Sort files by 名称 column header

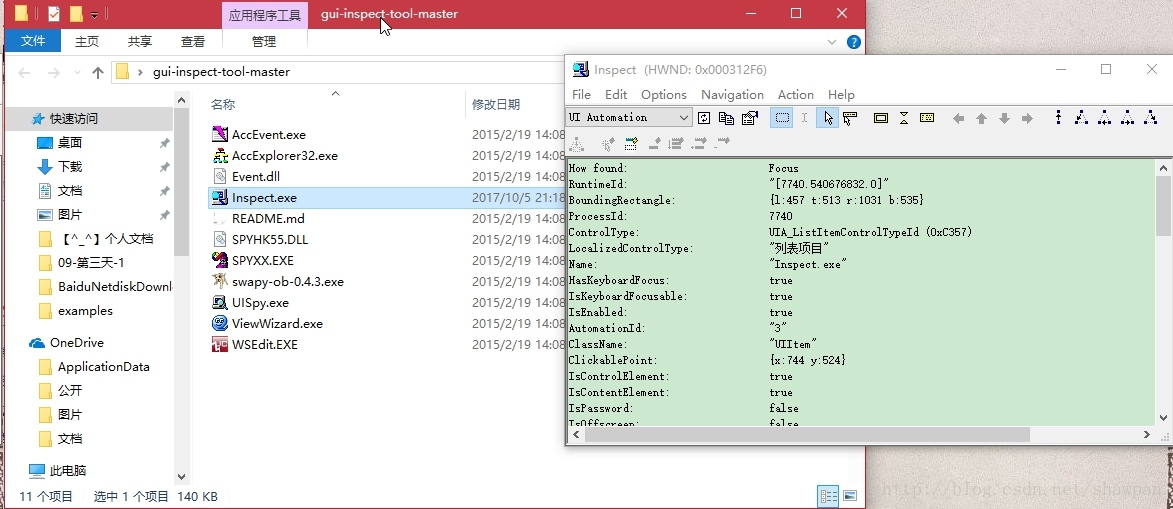coord(223,105)
